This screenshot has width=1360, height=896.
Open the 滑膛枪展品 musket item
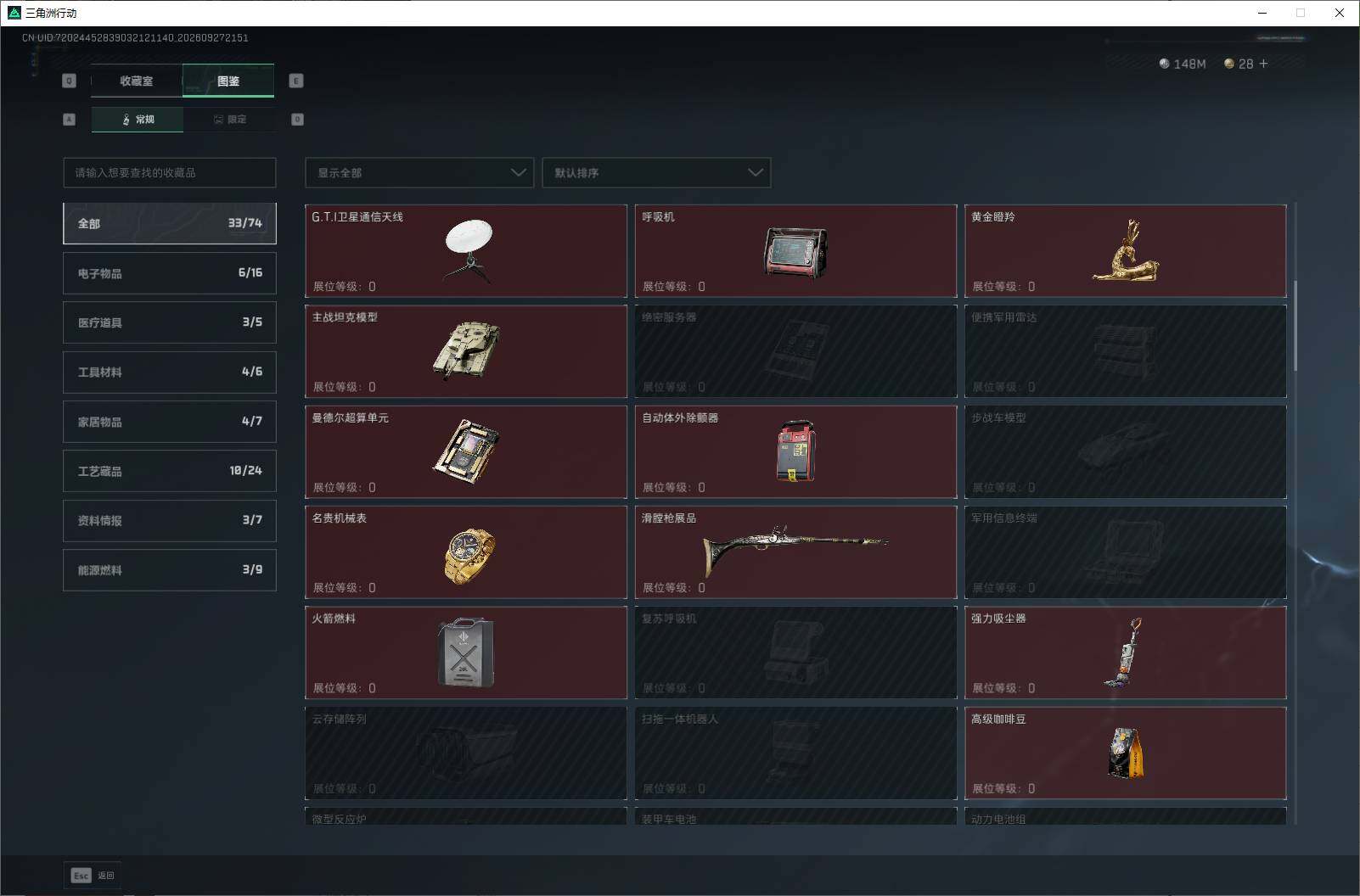pos(795,552)
